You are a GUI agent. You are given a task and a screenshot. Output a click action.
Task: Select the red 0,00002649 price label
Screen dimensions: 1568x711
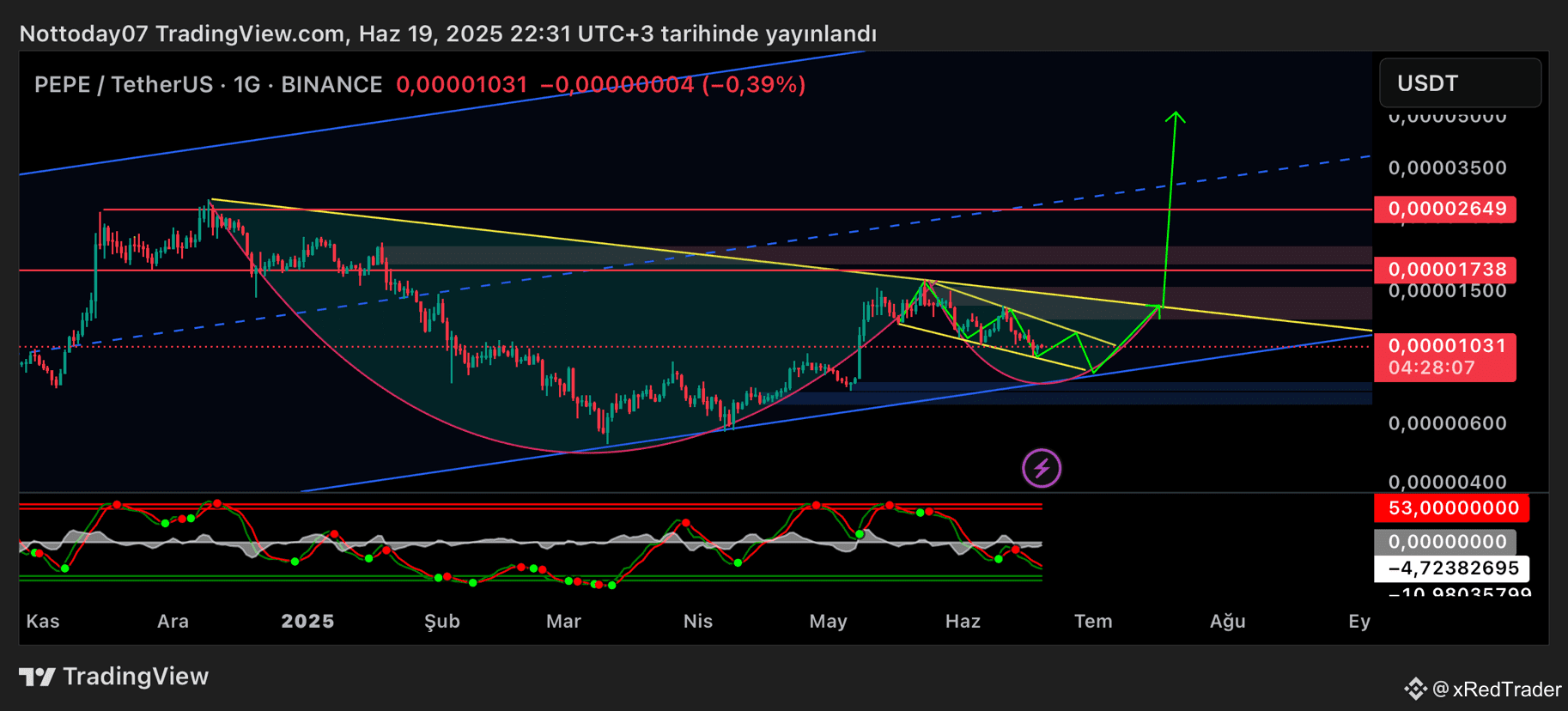[1445, 209]
